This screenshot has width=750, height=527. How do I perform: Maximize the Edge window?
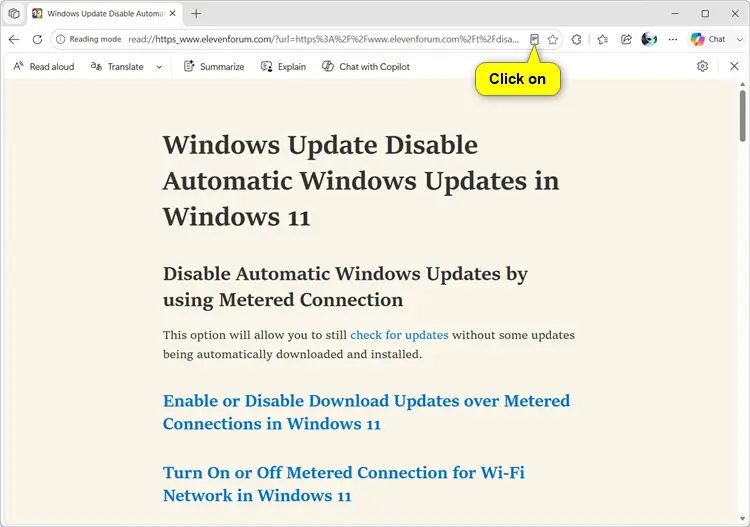coord(705,13)
